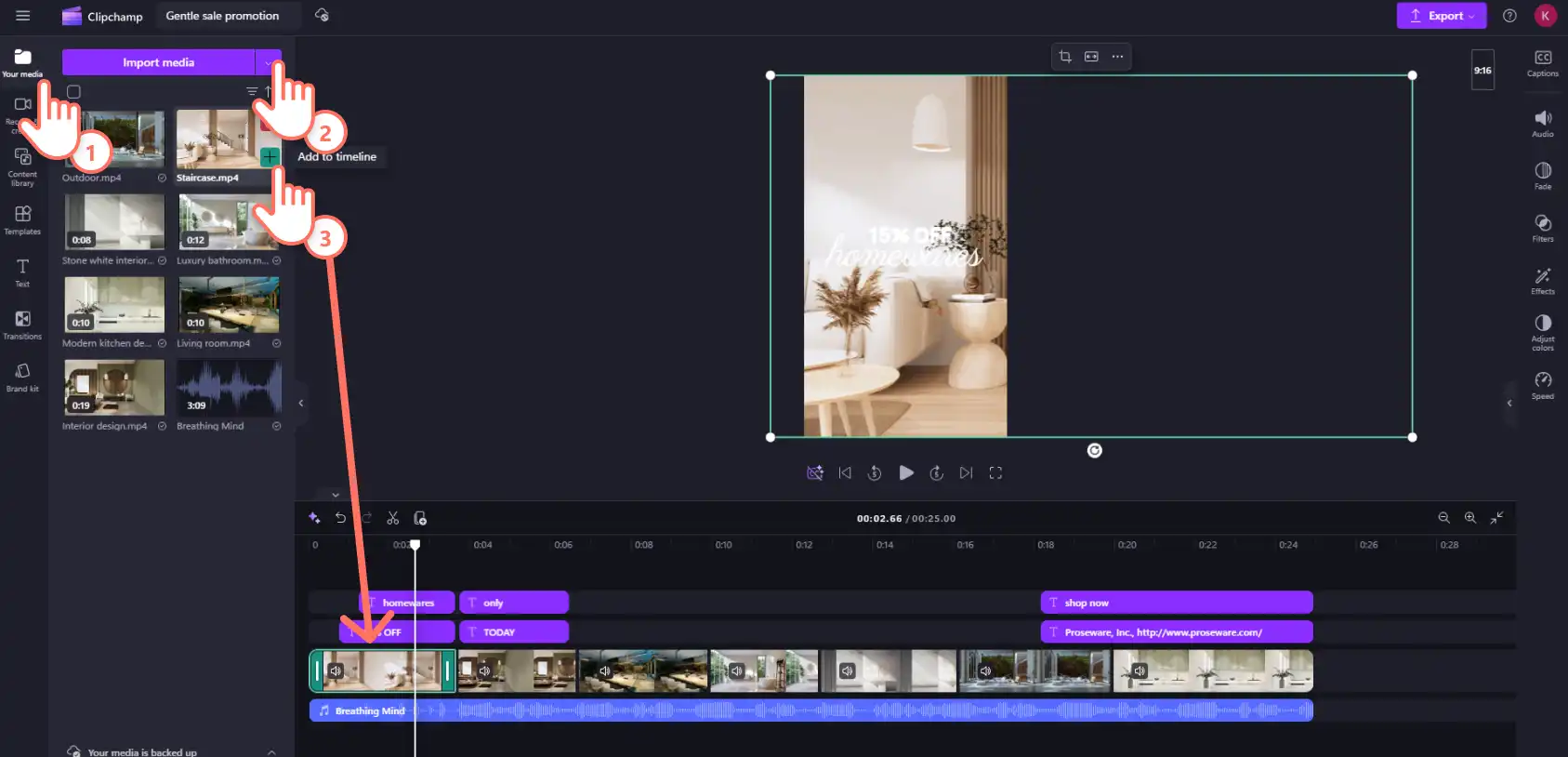Open the Export dropdown arrow
The image size is (1568, 757).
1471,16
